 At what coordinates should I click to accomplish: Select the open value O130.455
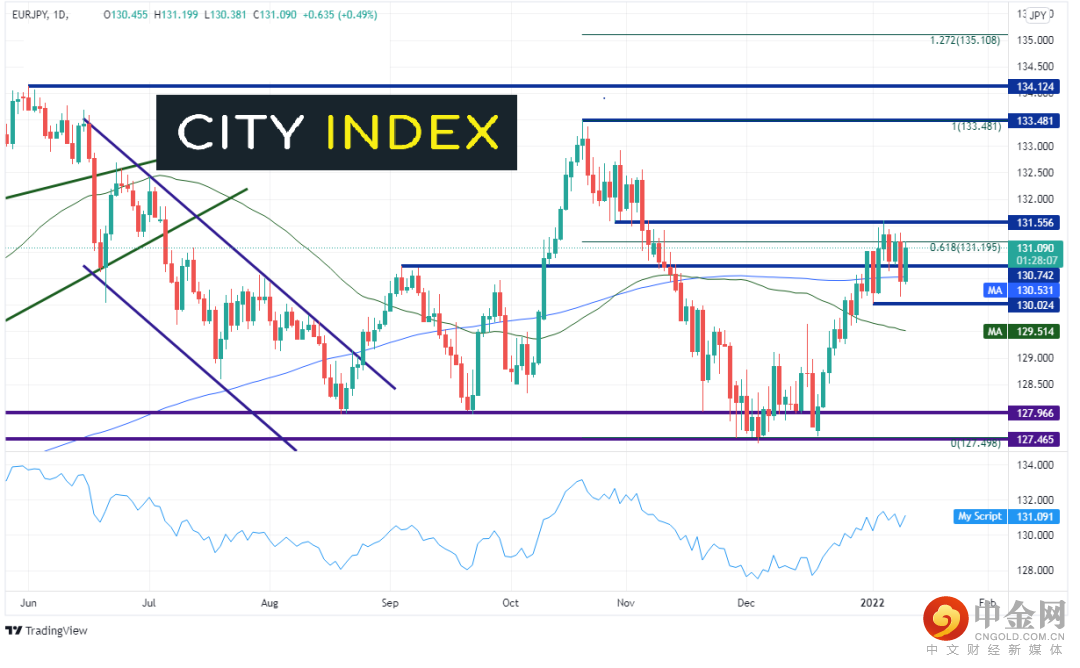pos(125,14)
